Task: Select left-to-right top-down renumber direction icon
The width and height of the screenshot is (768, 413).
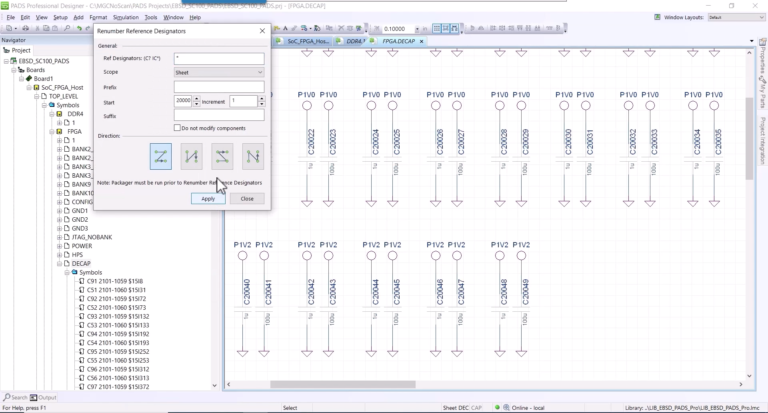Action: [161, 156]
